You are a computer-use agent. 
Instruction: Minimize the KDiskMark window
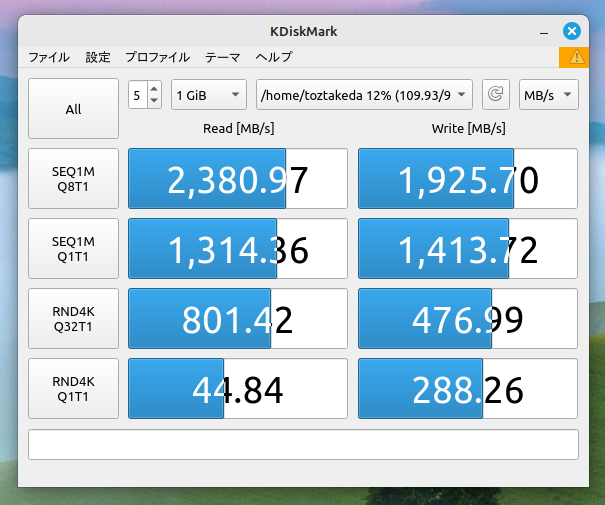coord(544,33)
